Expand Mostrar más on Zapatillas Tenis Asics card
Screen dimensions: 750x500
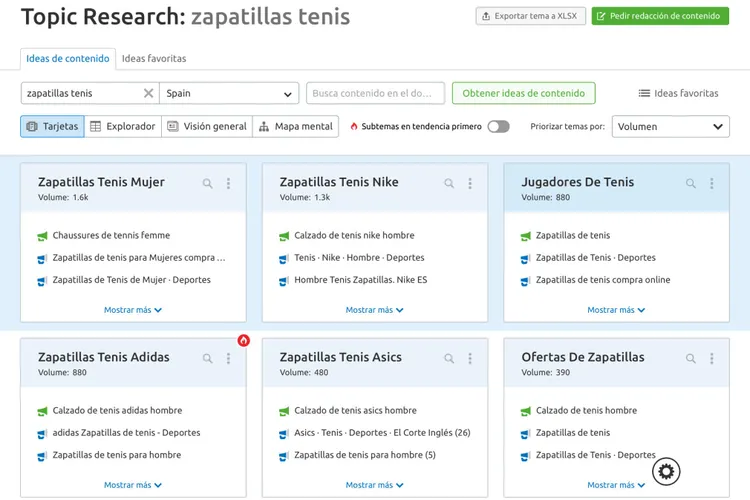(375, 485)
